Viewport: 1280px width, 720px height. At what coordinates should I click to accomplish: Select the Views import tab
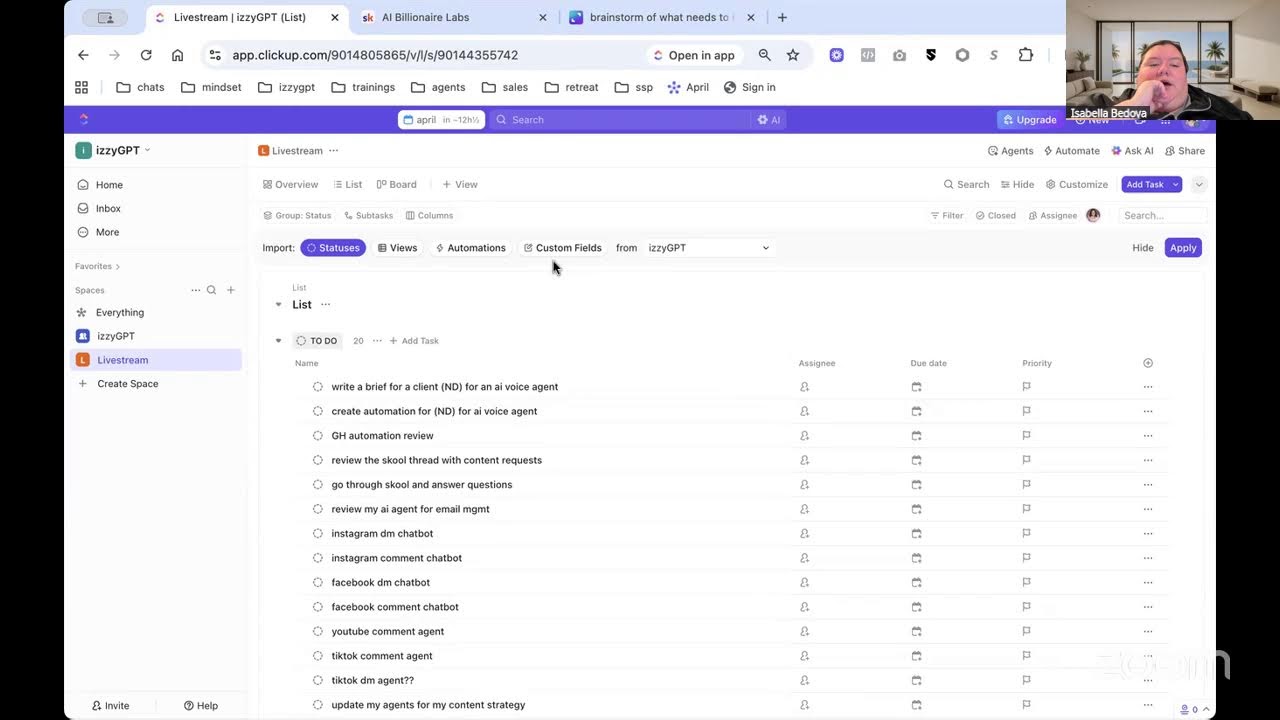pyautogui.click(x=397, y=248)
